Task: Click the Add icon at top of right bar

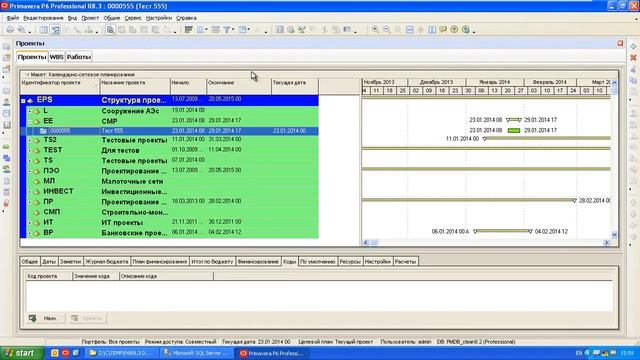Action: click(633, 47)
